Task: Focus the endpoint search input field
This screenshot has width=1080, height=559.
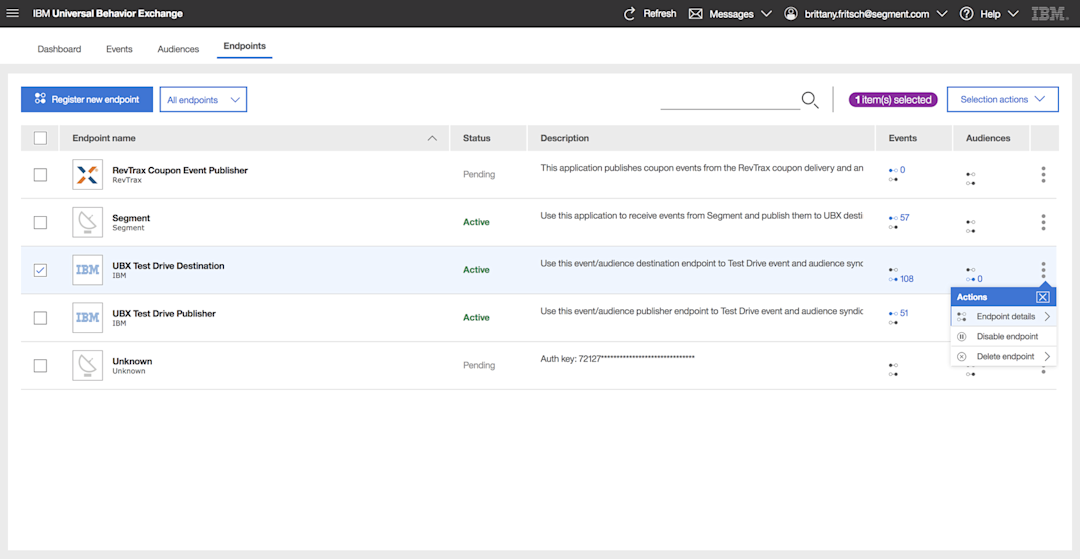Action: (x=730, y=99)
